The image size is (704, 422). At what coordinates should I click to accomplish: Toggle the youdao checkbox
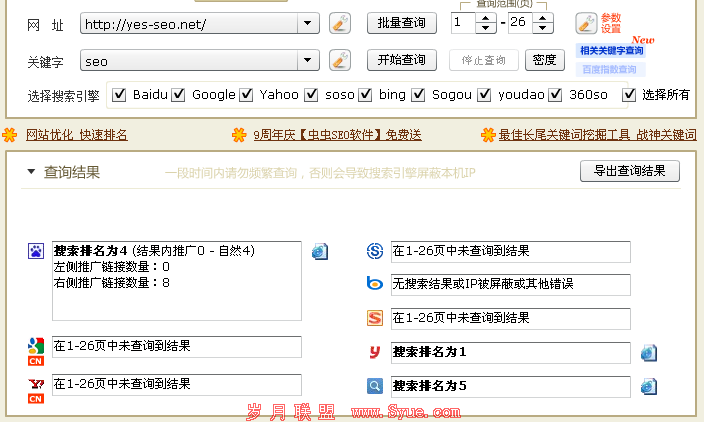pos(484,95)
